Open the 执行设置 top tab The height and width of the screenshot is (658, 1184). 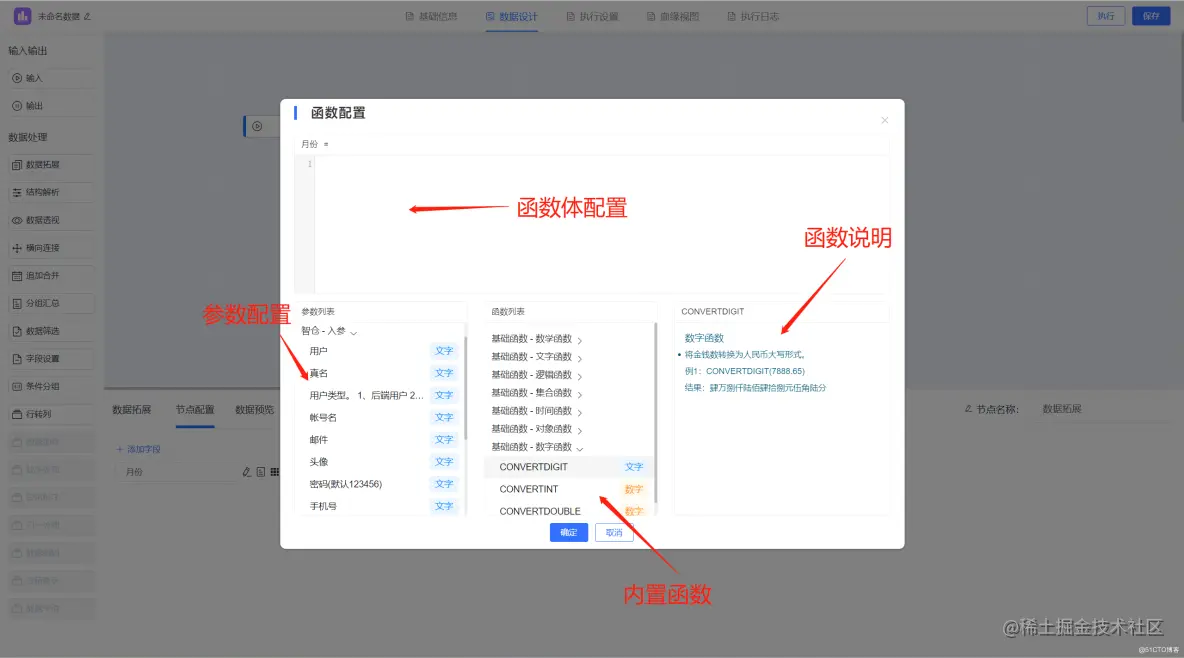[592, 17]
